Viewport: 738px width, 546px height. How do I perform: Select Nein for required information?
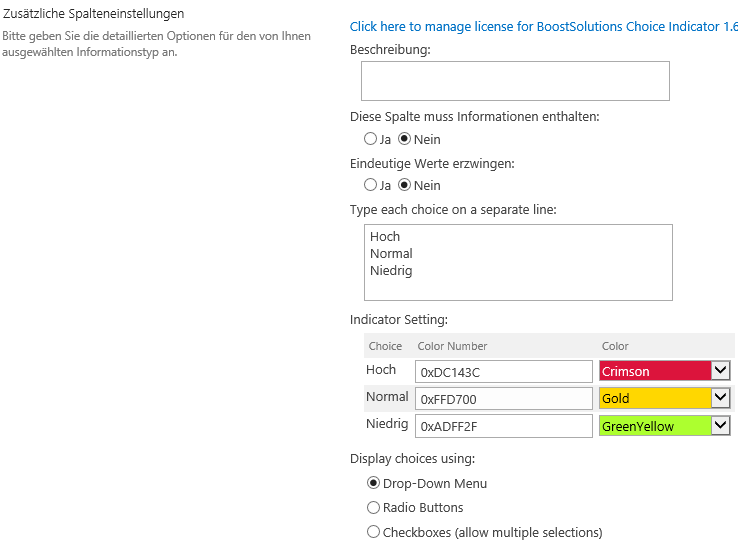[x=404, y=139]
